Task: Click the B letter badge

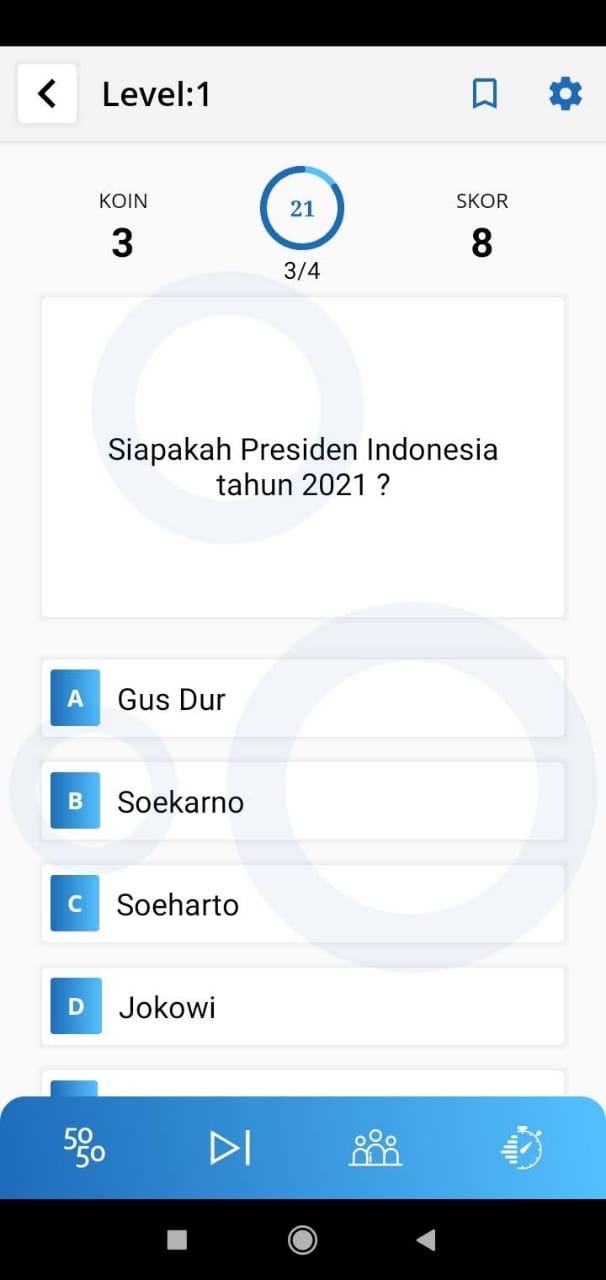Action: click(75, 801)
